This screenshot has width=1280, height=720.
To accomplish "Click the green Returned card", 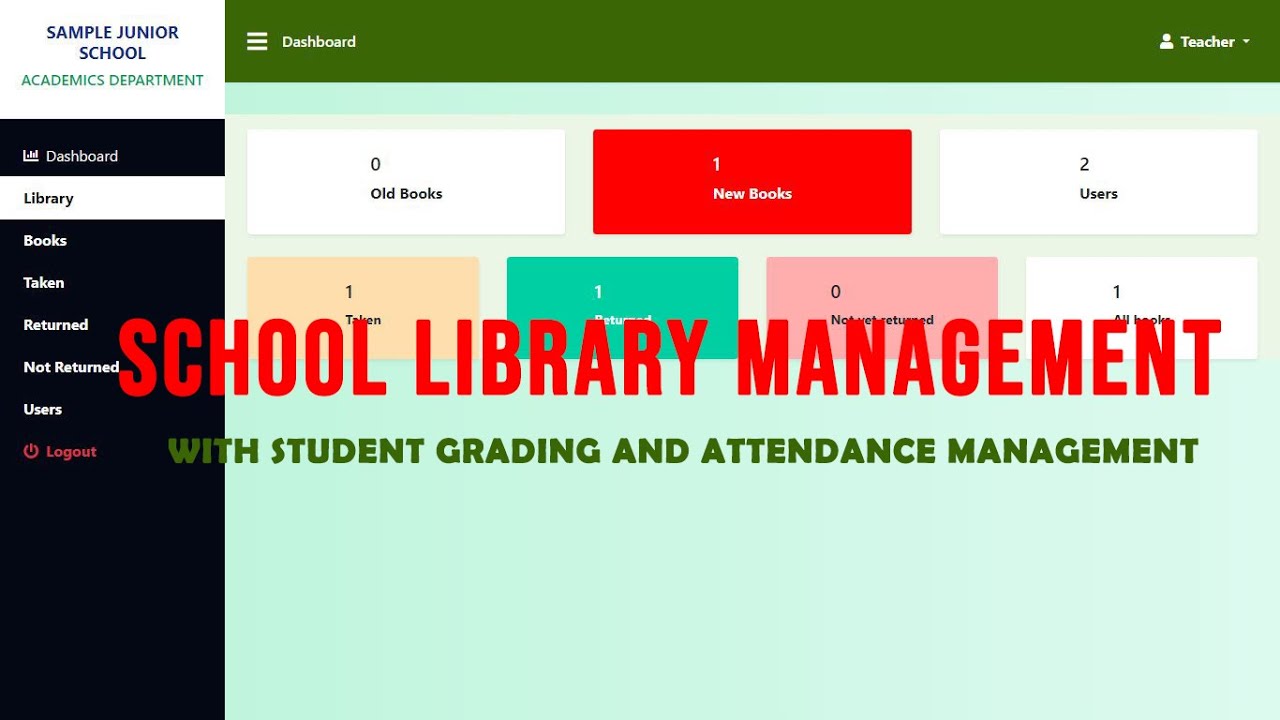I will 622,308.
